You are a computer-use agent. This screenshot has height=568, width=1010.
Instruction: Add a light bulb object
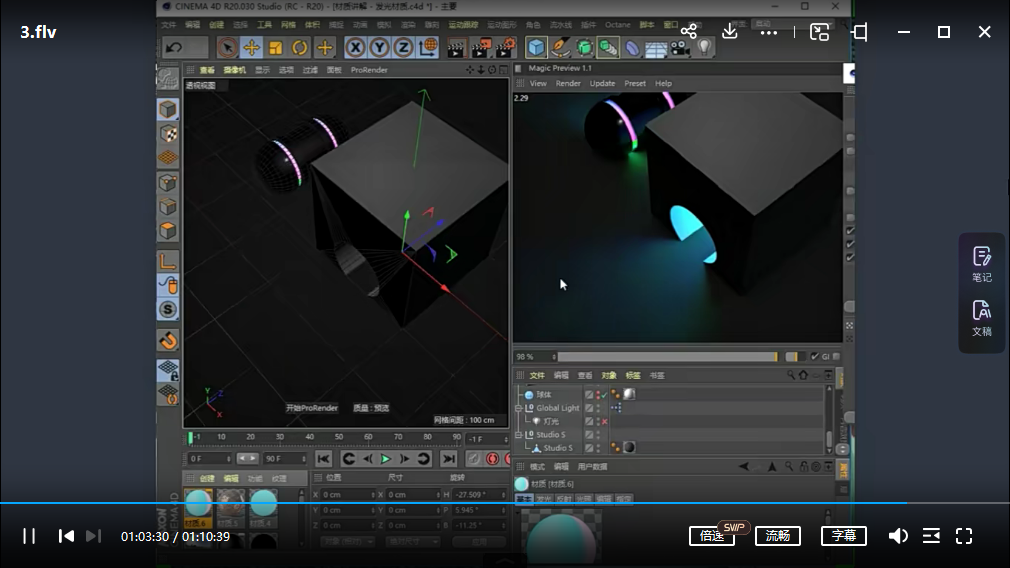(x=704, y=48)
